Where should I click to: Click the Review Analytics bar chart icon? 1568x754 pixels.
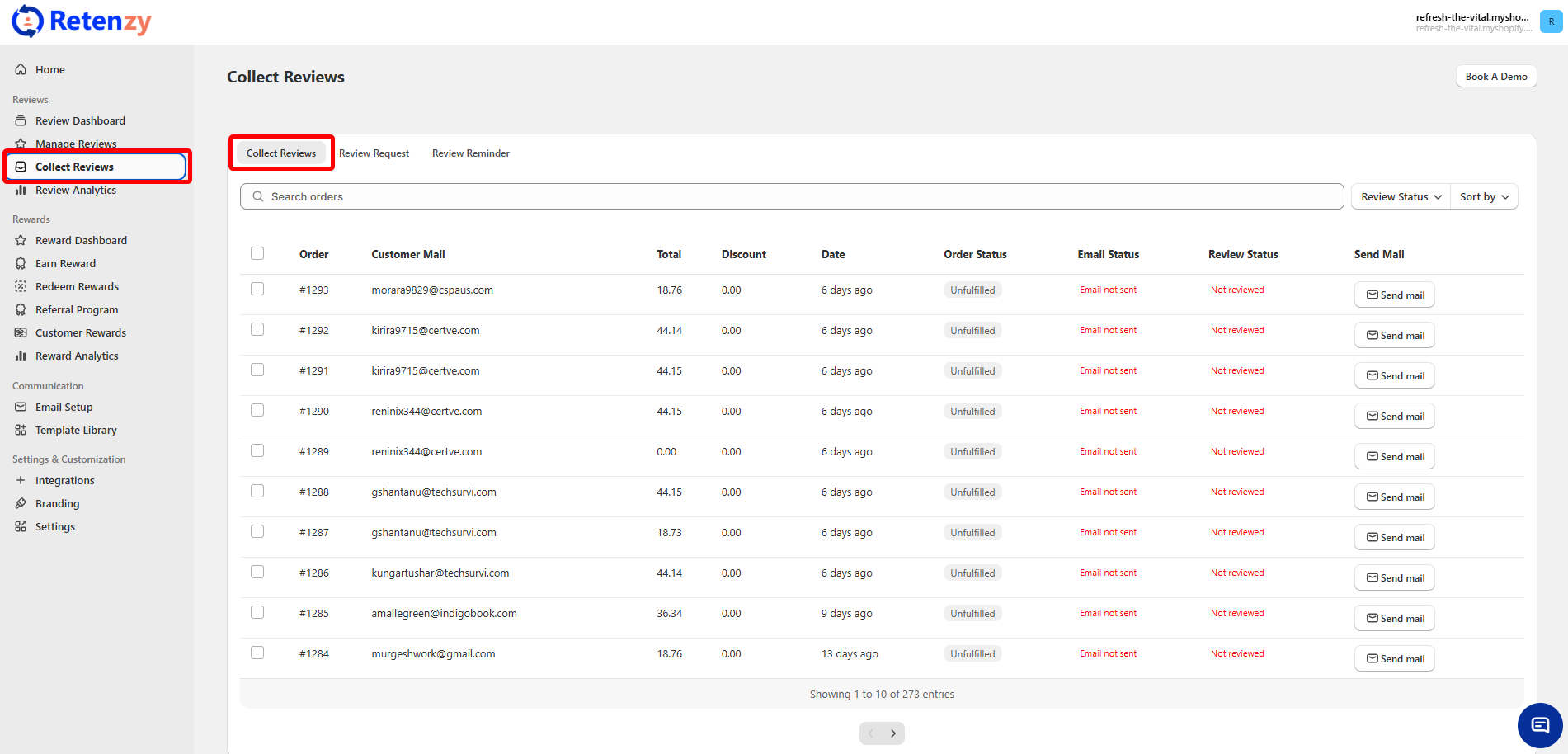click(x=21, y=190)
